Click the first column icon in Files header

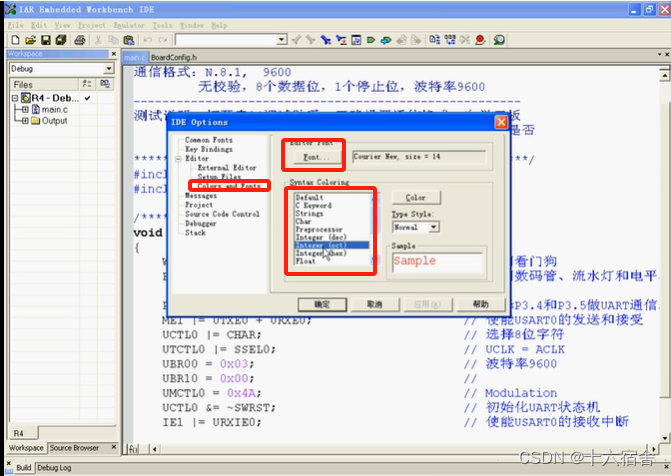[87, 84]
